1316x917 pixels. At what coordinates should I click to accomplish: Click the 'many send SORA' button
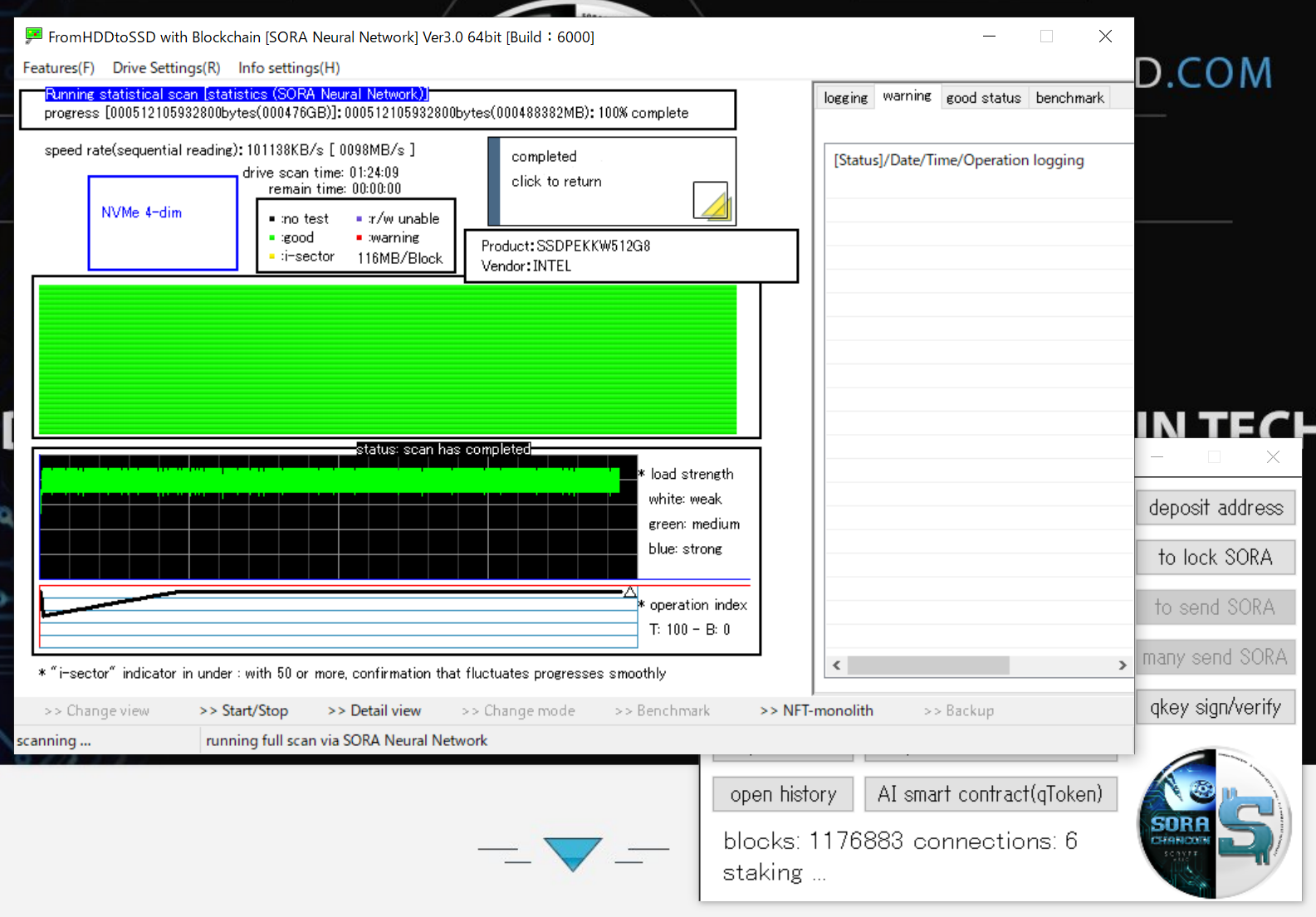[x=1216, y=657]
